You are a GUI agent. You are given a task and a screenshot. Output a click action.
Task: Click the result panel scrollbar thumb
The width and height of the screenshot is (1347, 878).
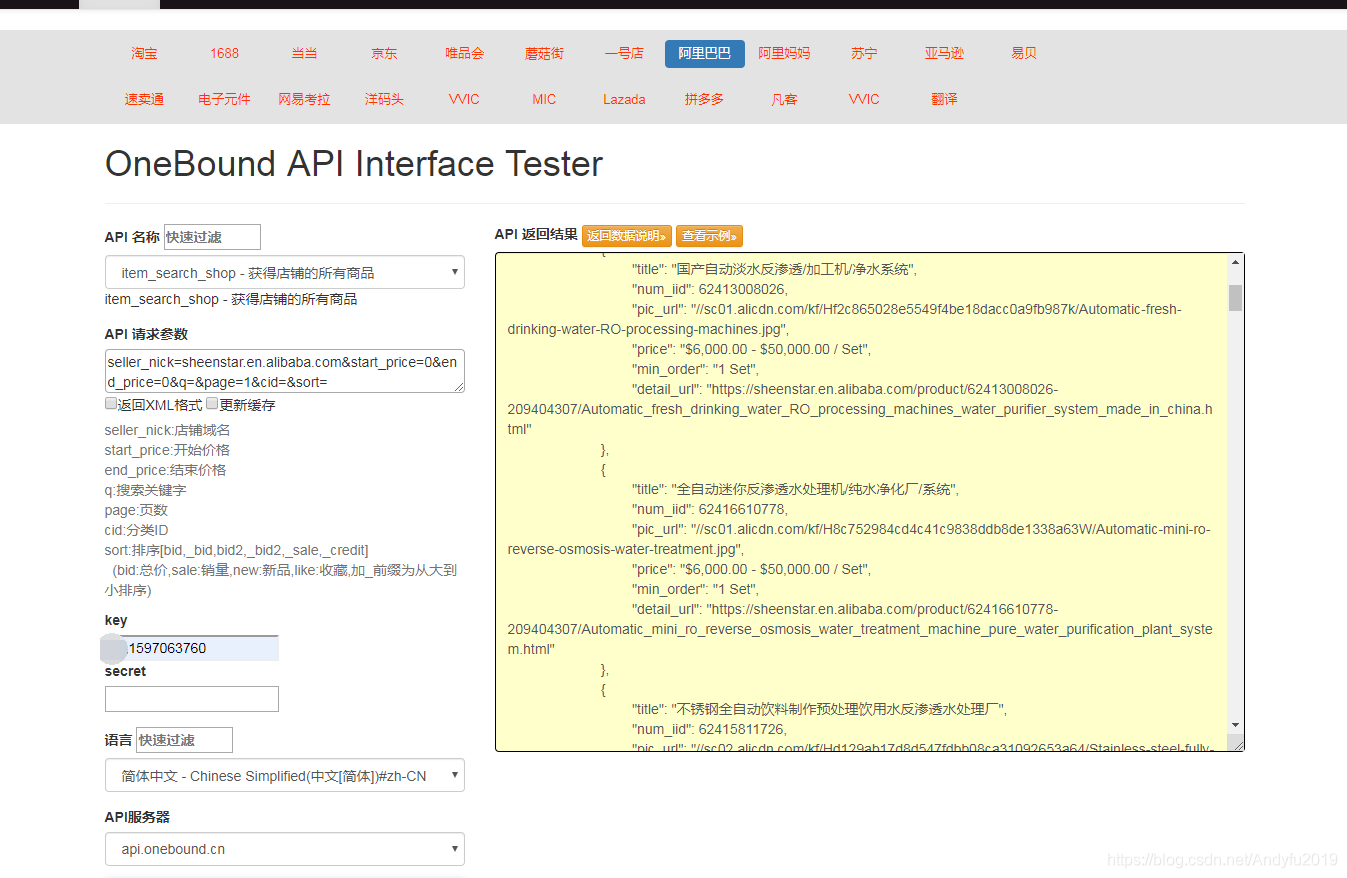point(1235,297)
